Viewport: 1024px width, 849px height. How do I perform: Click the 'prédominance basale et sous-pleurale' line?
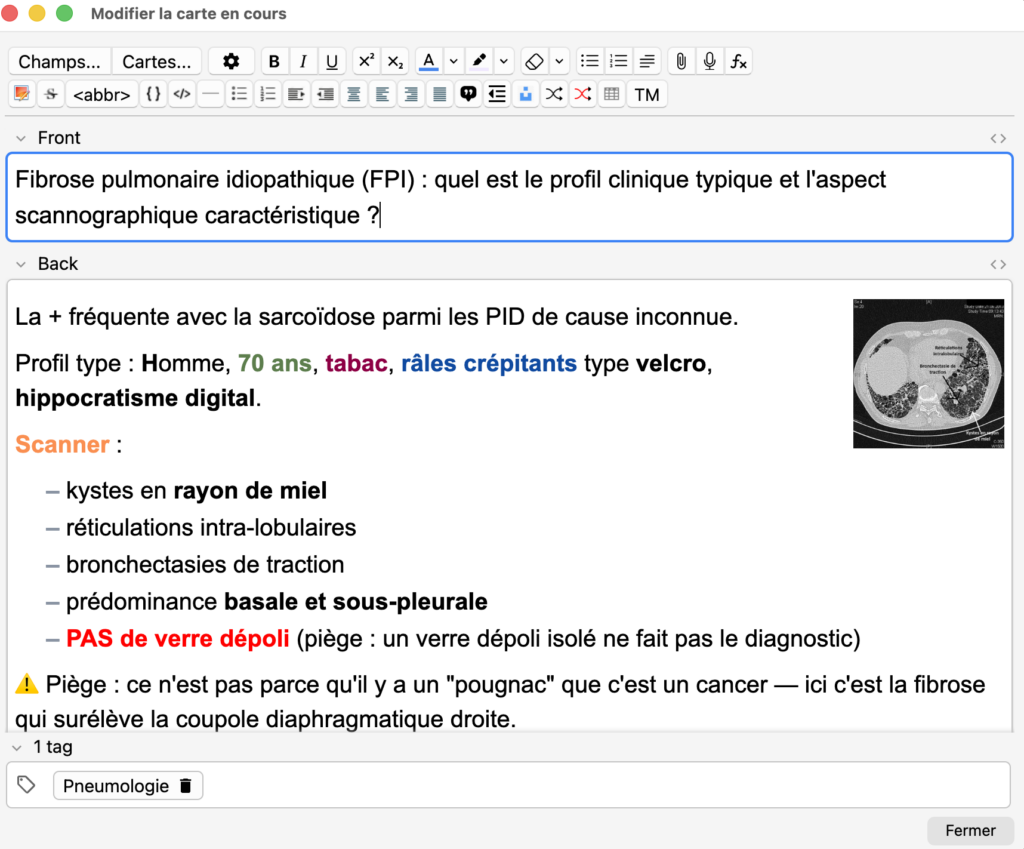[276, 601]
